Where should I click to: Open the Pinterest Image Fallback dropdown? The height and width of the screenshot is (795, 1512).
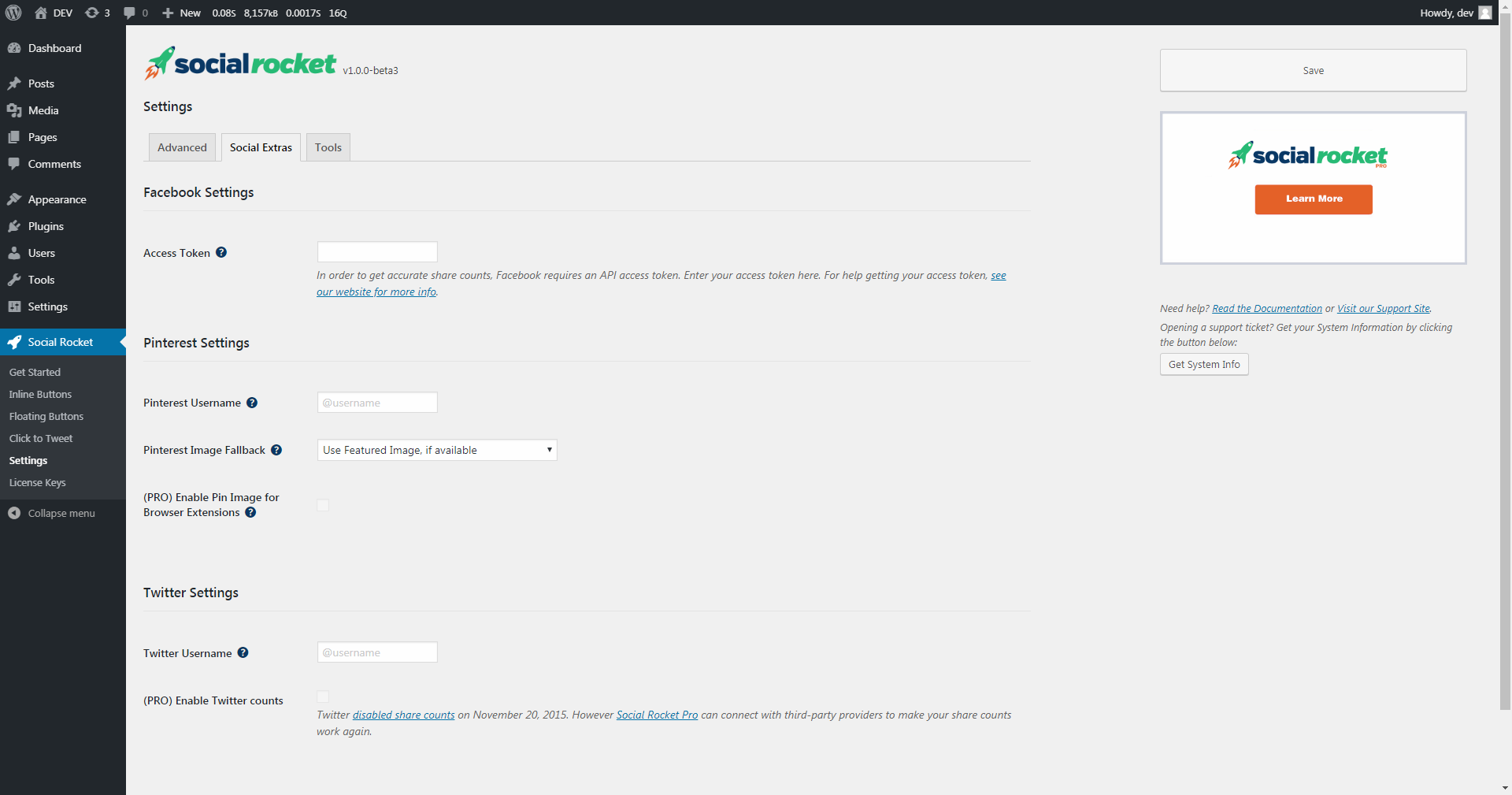pos(437,450)
